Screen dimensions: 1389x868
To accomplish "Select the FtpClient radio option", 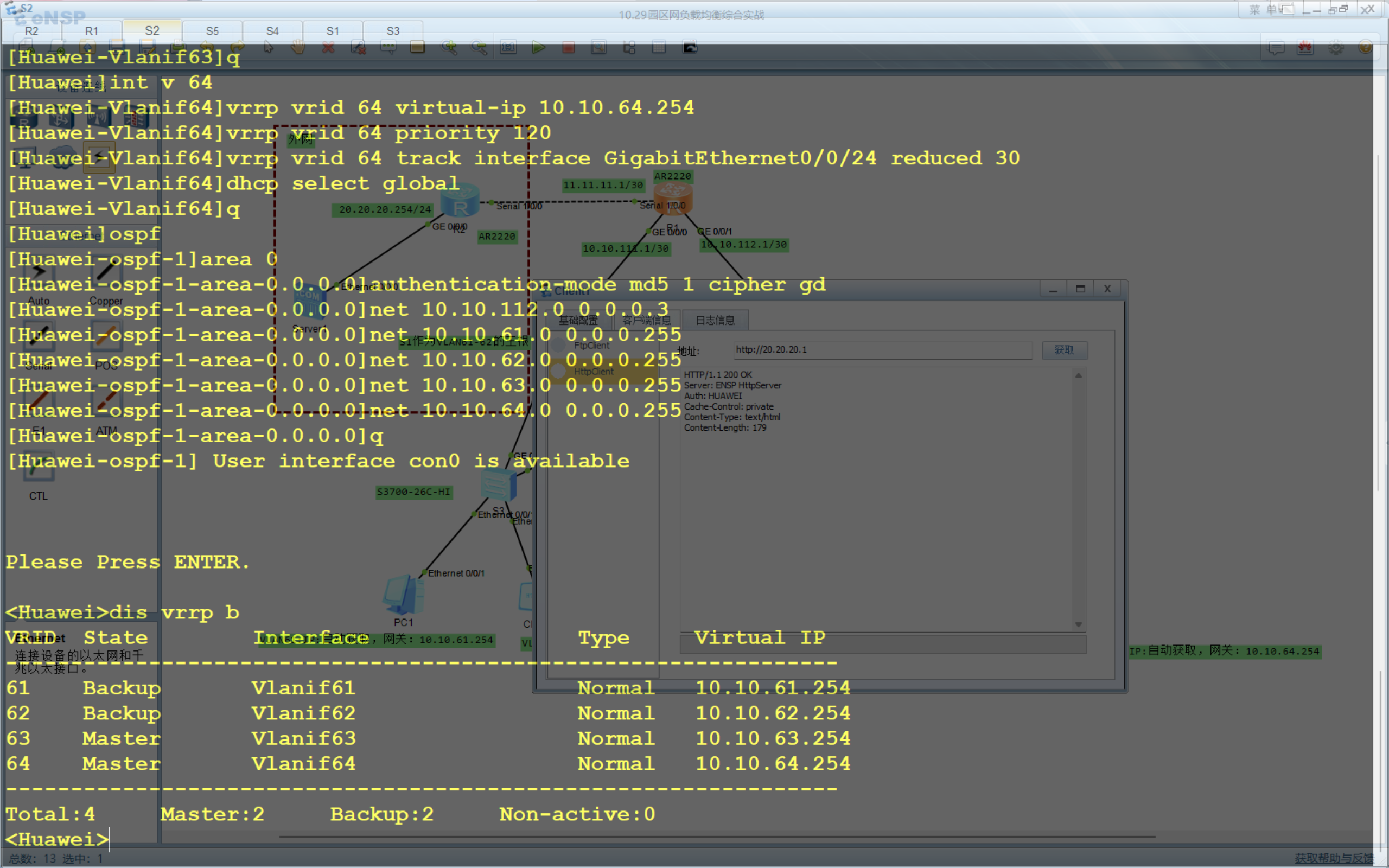I will click(x=558, y=346).
